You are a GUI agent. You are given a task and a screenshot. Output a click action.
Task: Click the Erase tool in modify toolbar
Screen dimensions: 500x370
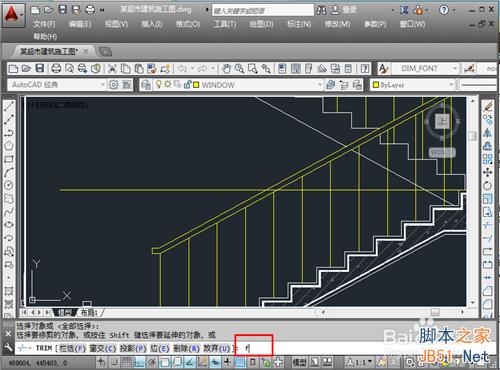[x=488, y=107]
